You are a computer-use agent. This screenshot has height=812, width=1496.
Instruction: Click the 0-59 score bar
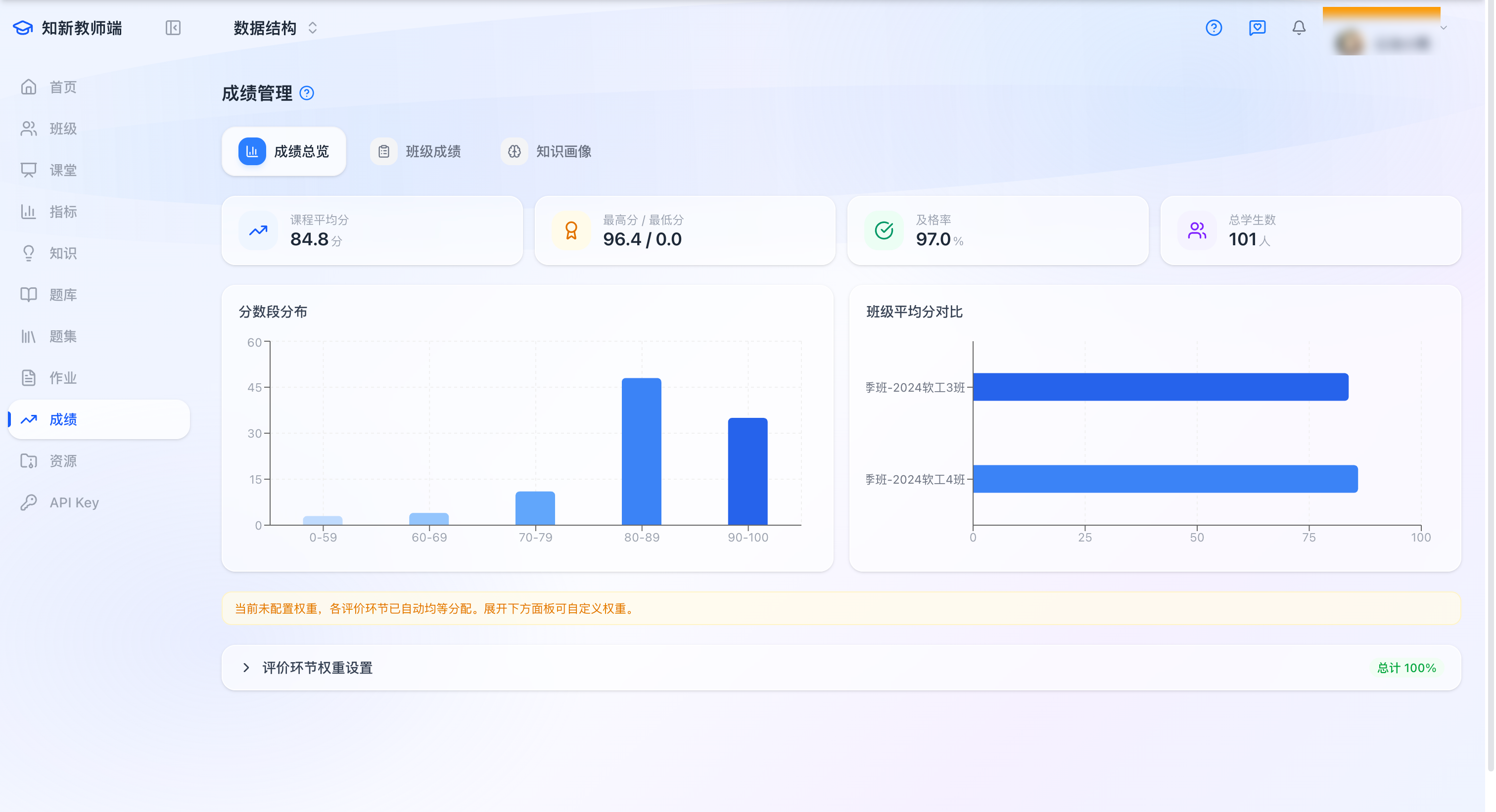[x=323, y=521]
